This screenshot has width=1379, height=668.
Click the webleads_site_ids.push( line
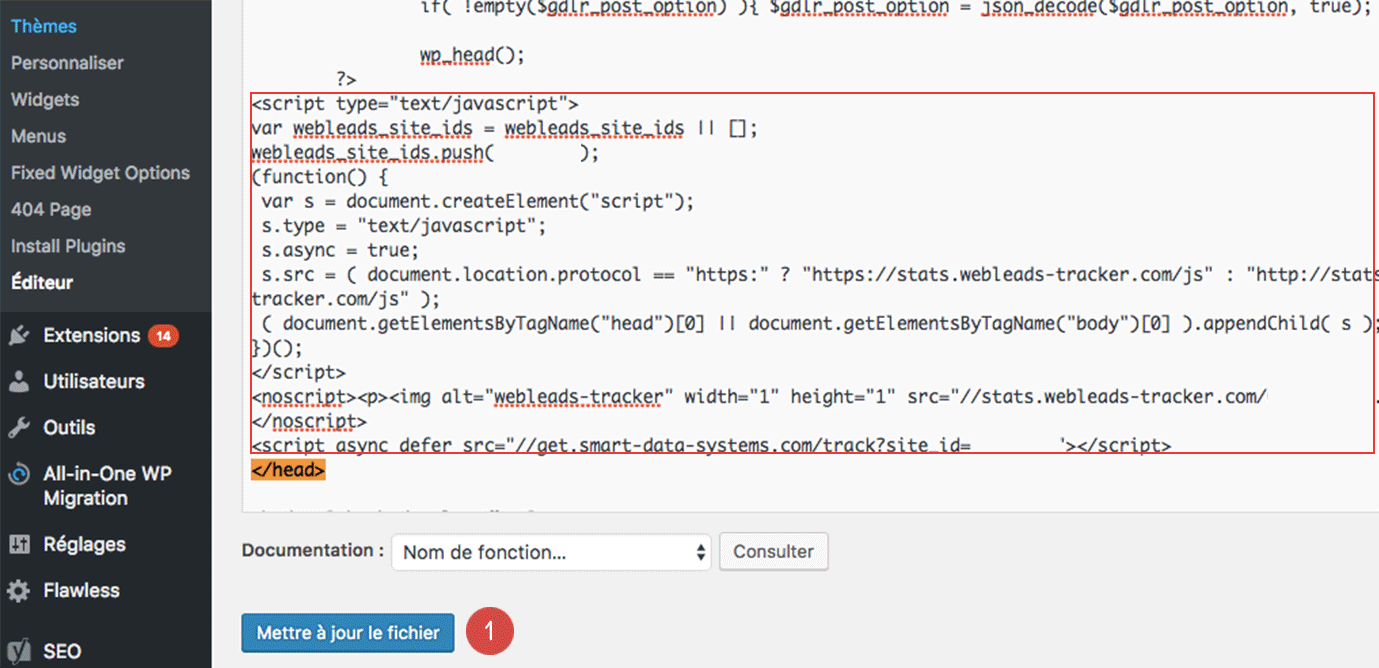coord(425,153)
